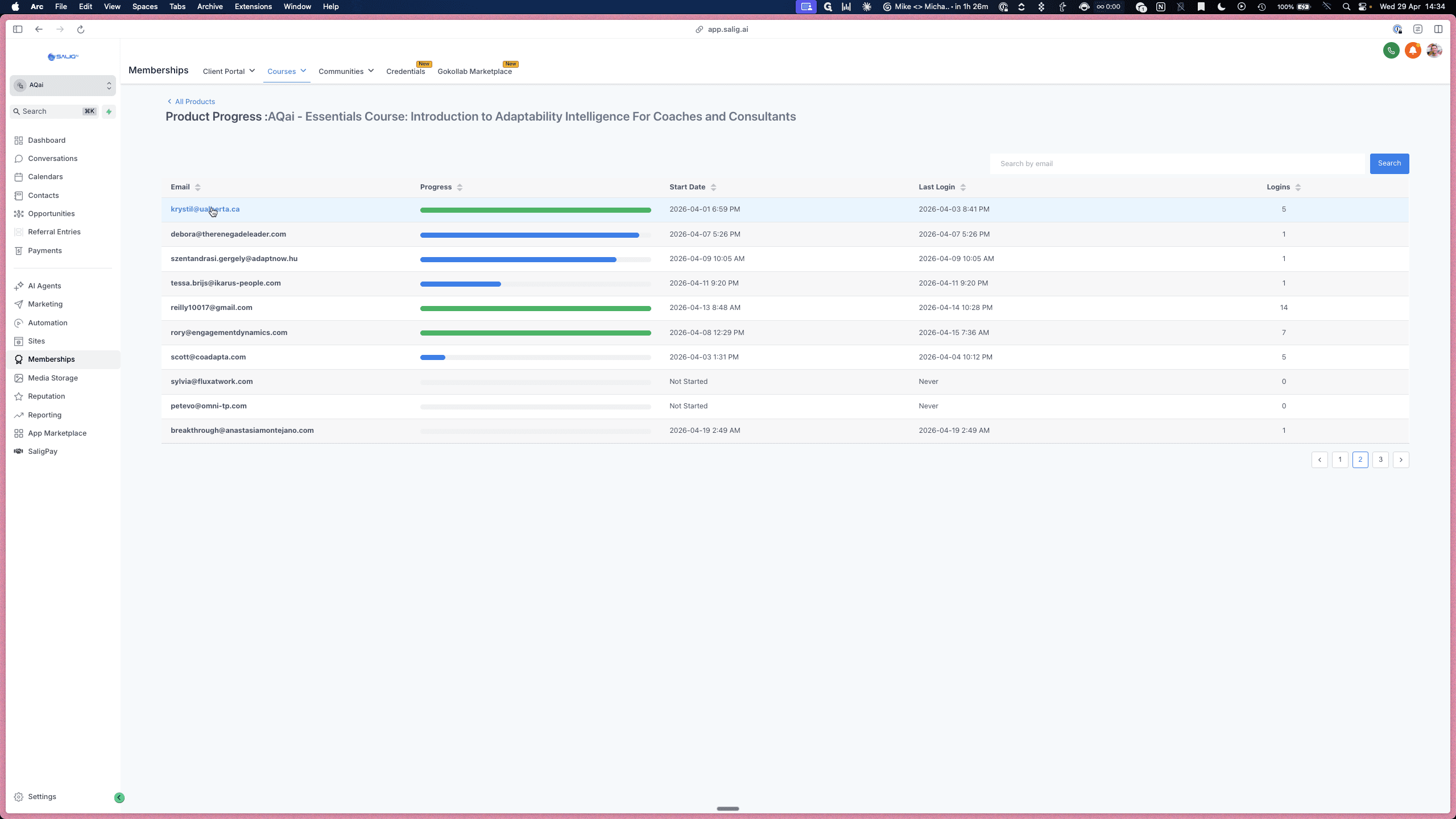
Task: Expand the Courses dropdown tab
Action: 287,71
